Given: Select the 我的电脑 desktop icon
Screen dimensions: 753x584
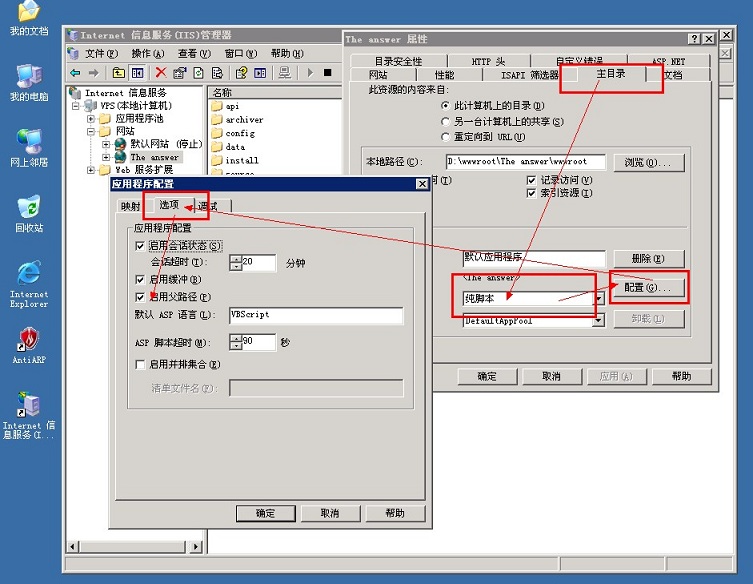Looking at the screenshot, I should tap(29, 83).
